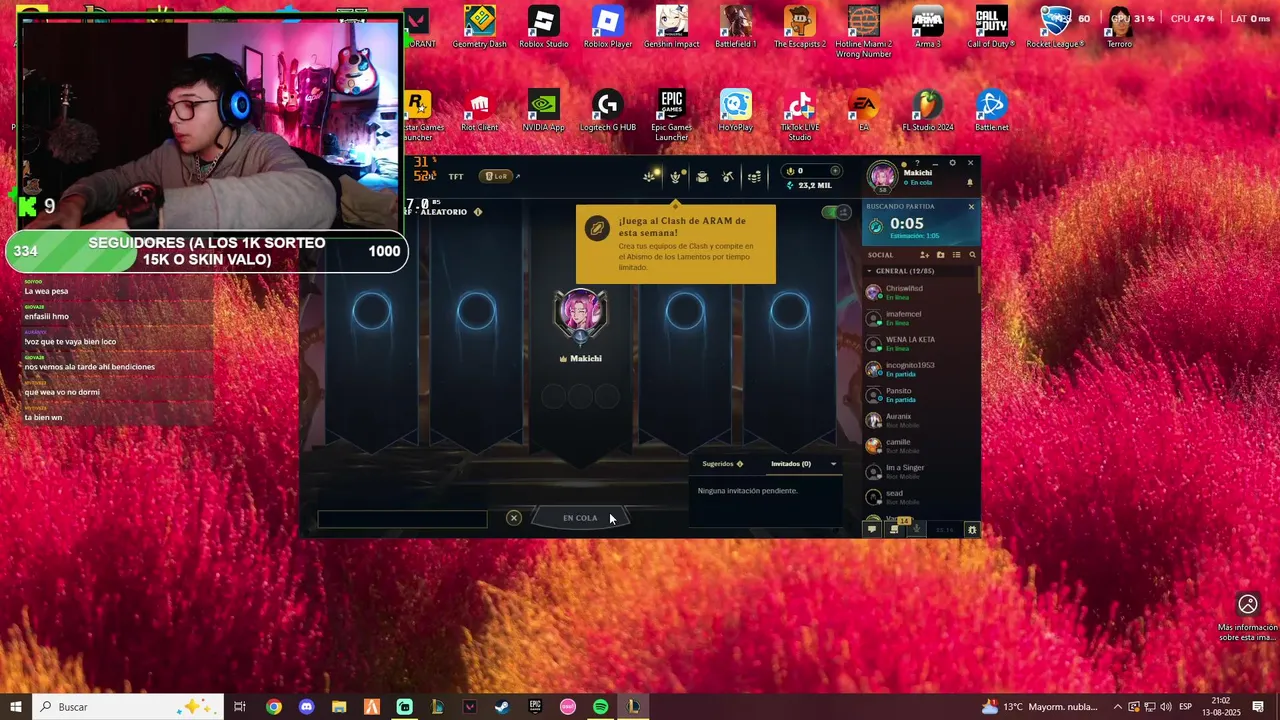Show hidden system tray icons
The height and width of the screenshot is (720, 1280).
pos(1118,707)
